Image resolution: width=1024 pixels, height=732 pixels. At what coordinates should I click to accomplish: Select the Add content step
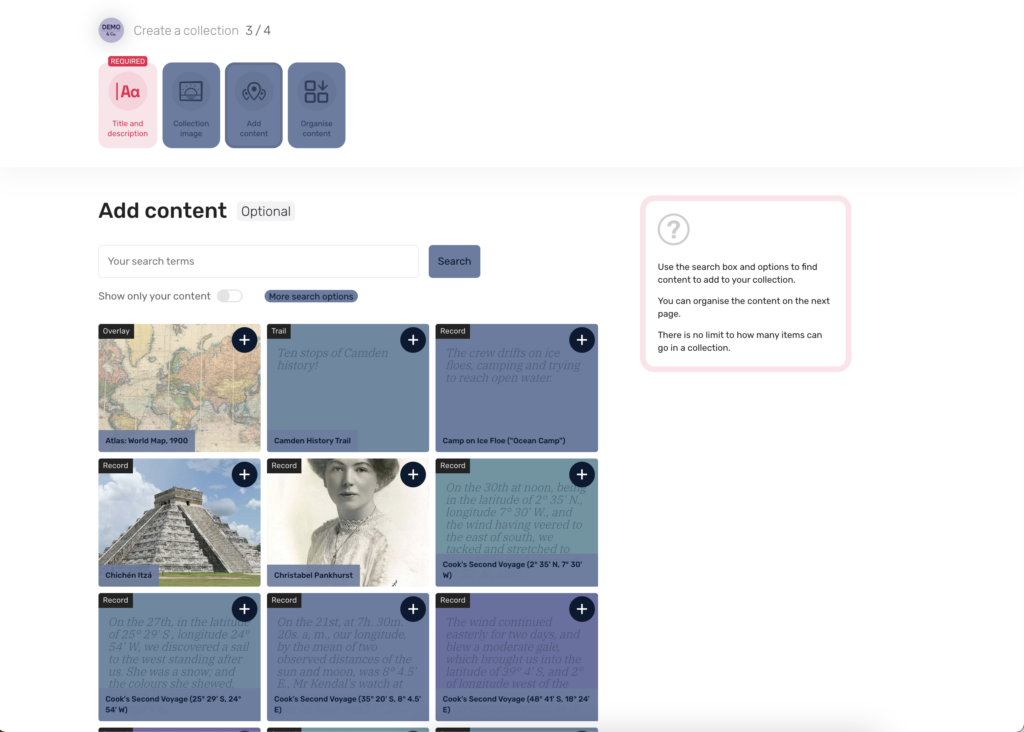point(254,105)
